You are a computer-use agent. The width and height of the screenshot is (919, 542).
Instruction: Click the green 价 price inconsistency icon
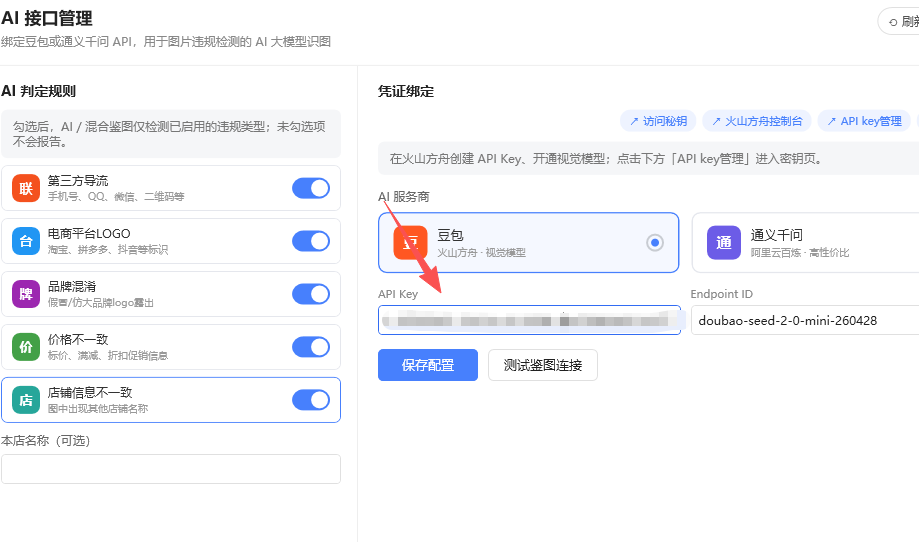(x=26, y=347)
